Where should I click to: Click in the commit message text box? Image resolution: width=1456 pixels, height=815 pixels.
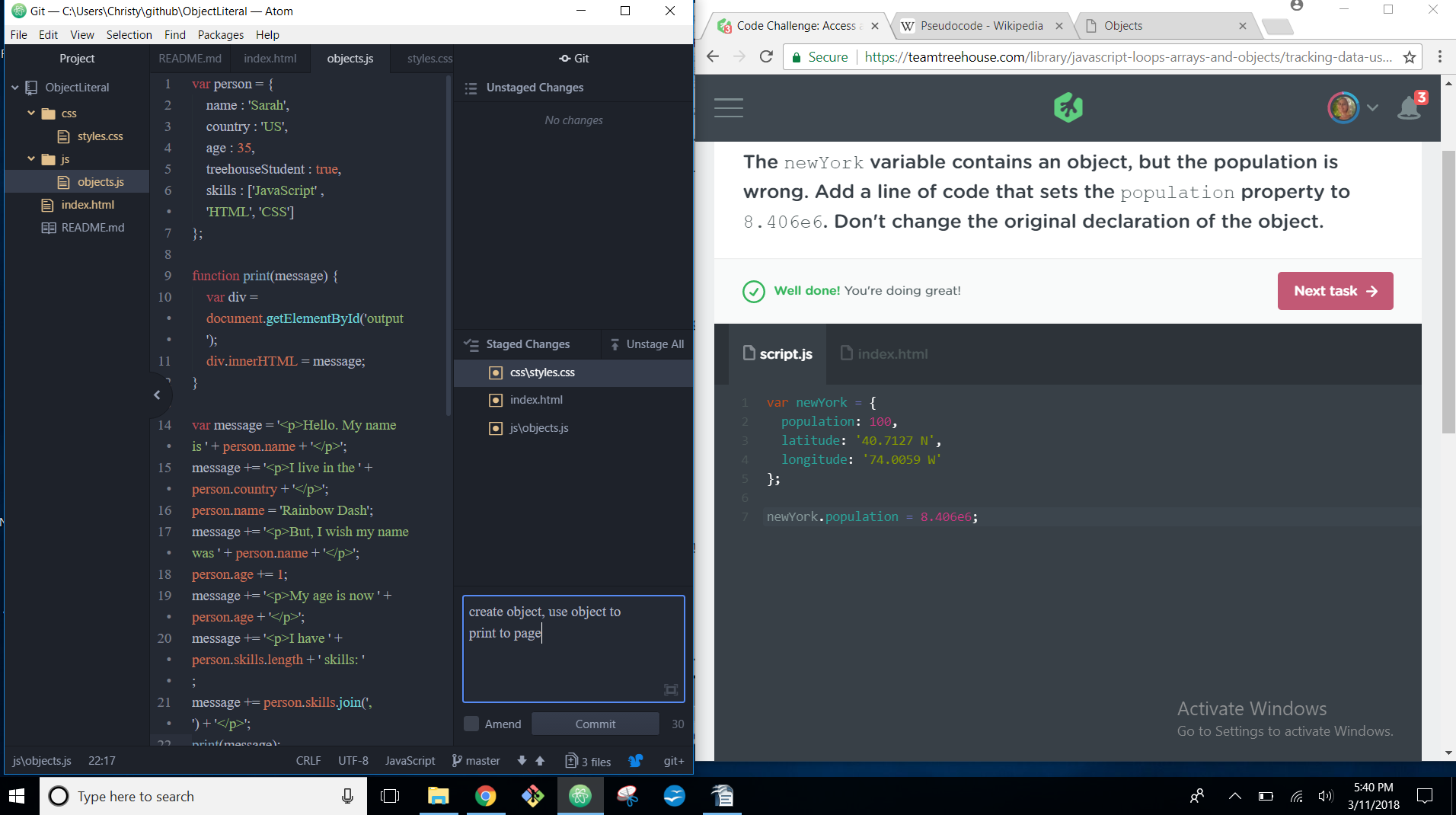[573, 647]
